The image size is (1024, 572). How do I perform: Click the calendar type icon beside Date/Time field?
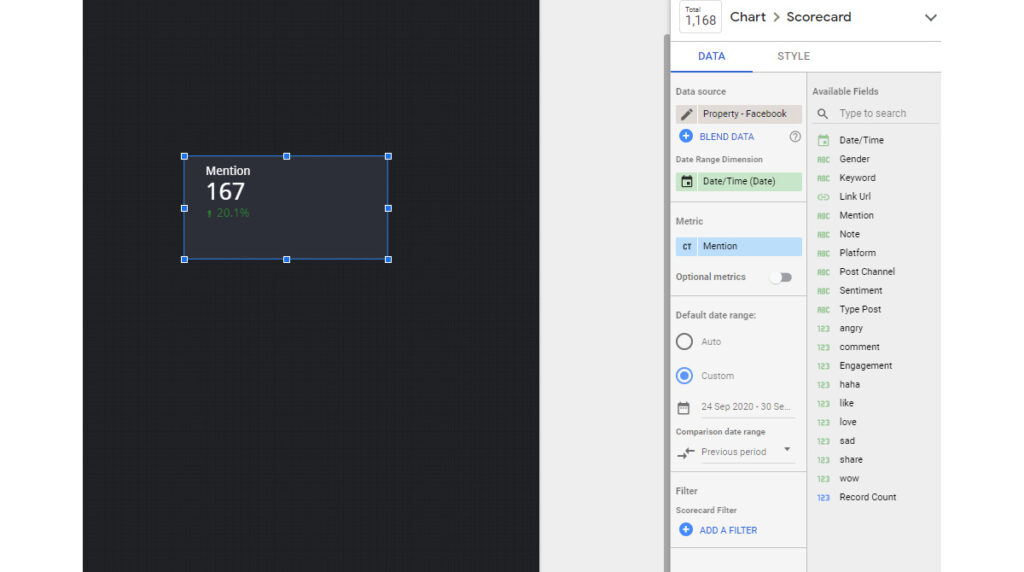(x=824, y=140)
